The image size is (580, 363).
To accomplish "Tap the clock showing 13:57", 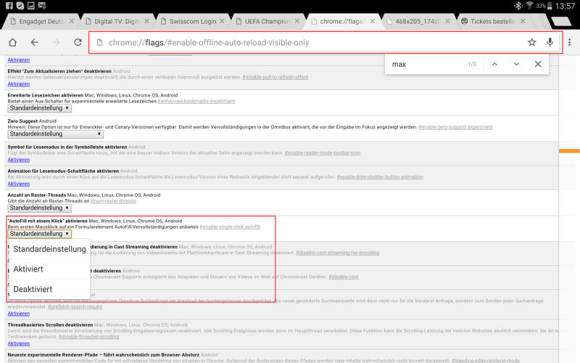I will pyautogui.click(x=565, y=6).
